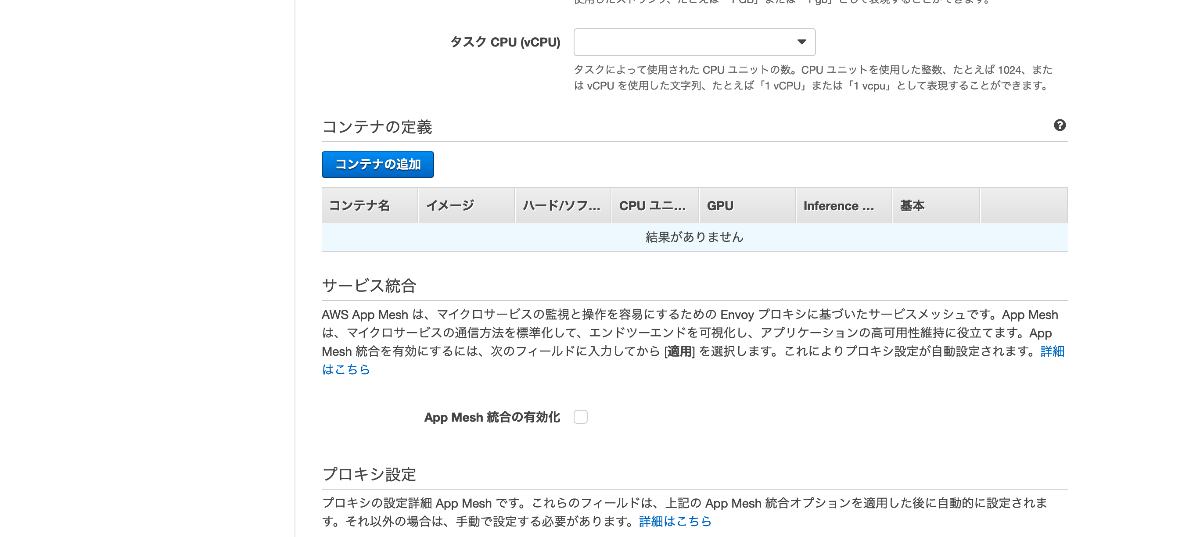This screenshot has width=1200, height=537.
Task: Click the コンテナの追加 button
Action: coord(378,164)
